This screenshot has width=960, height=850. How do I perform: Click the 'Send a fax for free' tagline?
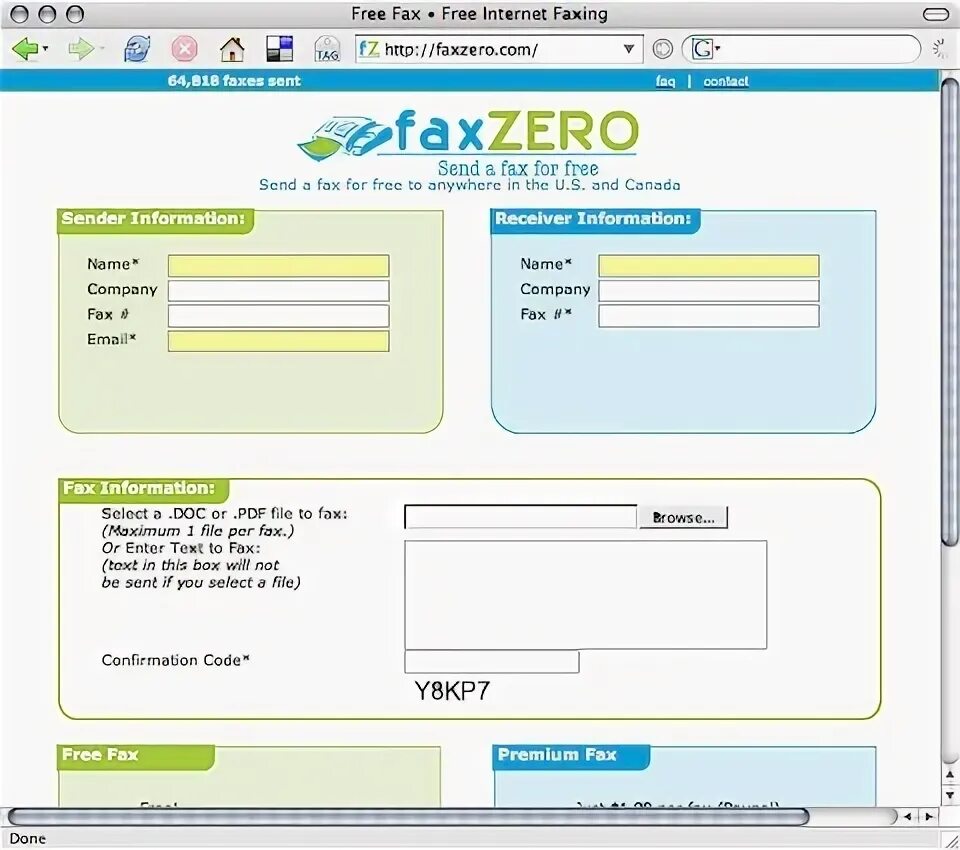click(518, 168)
